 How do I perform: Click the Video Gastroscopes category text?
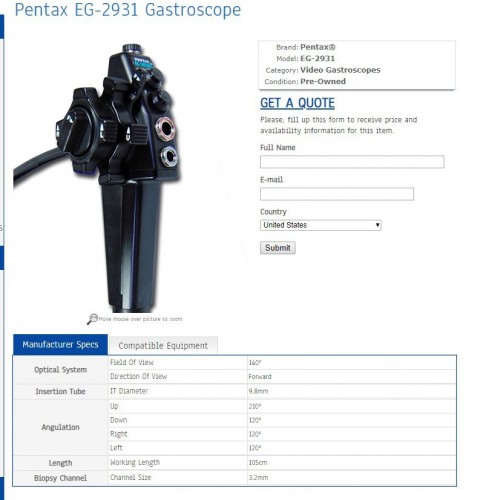pos(340,70)
